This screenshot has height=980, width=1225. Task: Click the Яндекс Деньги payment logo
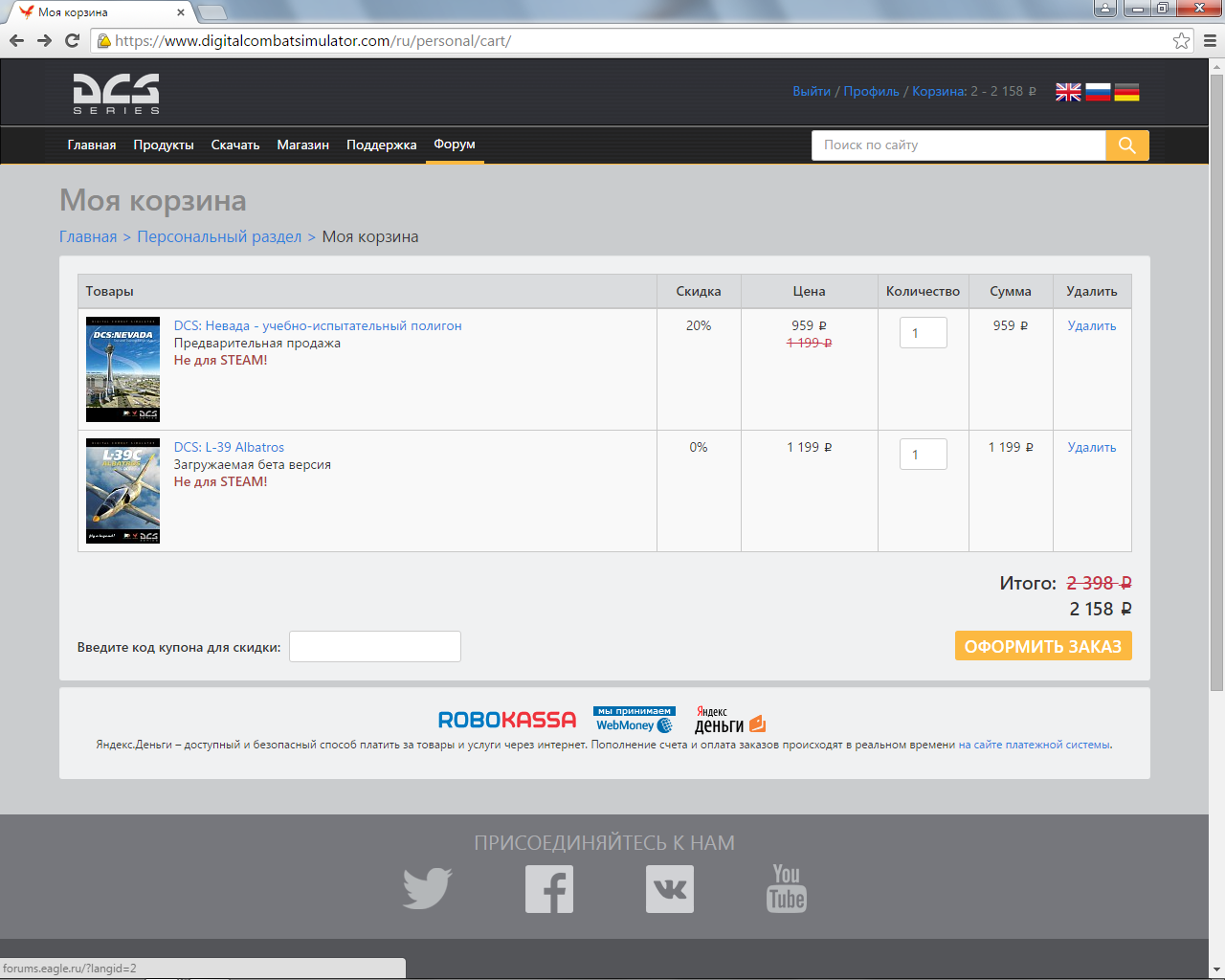(x=730, y=720)
